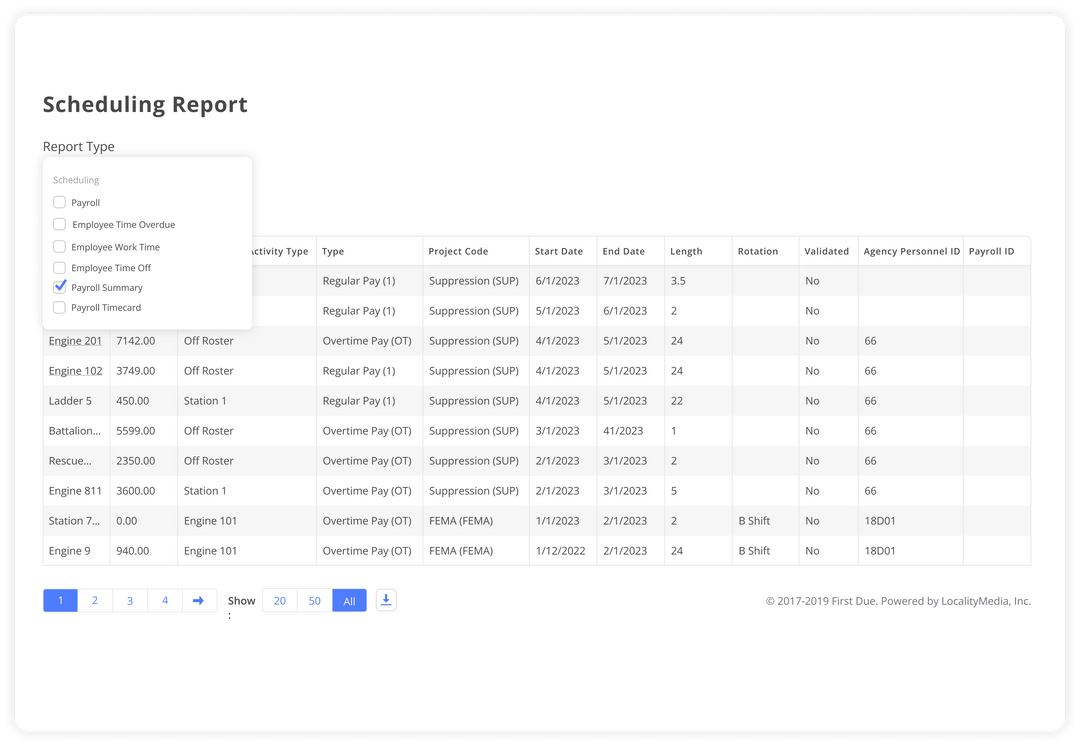The height and width of the screenshot is (746, 1080).
Task: Display All rows at once
Action: (348, 599)
